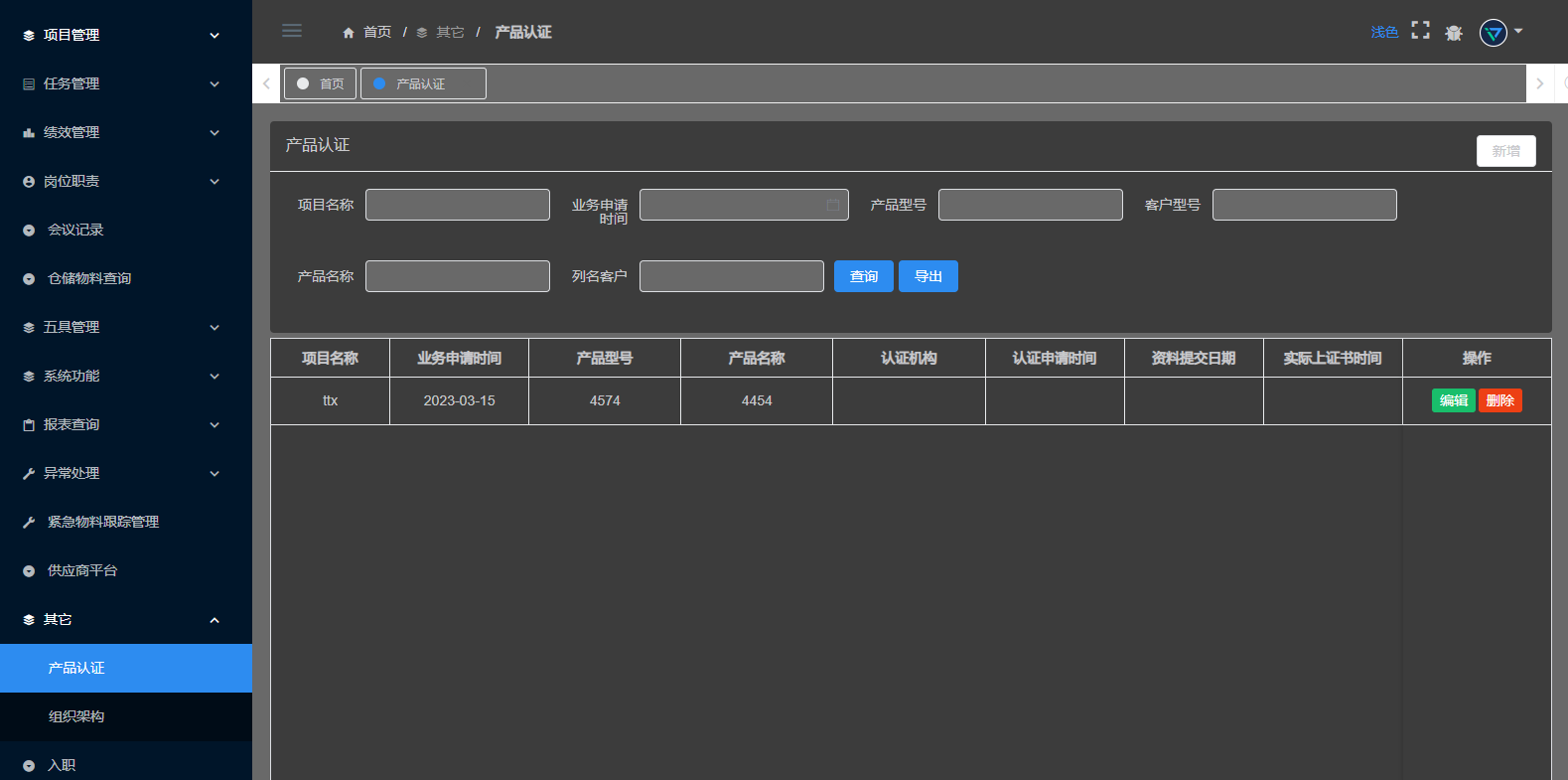Open 组织架构 submenu item
The height and width of the screenshot is (780, 1568).
(x=126, y=716)
